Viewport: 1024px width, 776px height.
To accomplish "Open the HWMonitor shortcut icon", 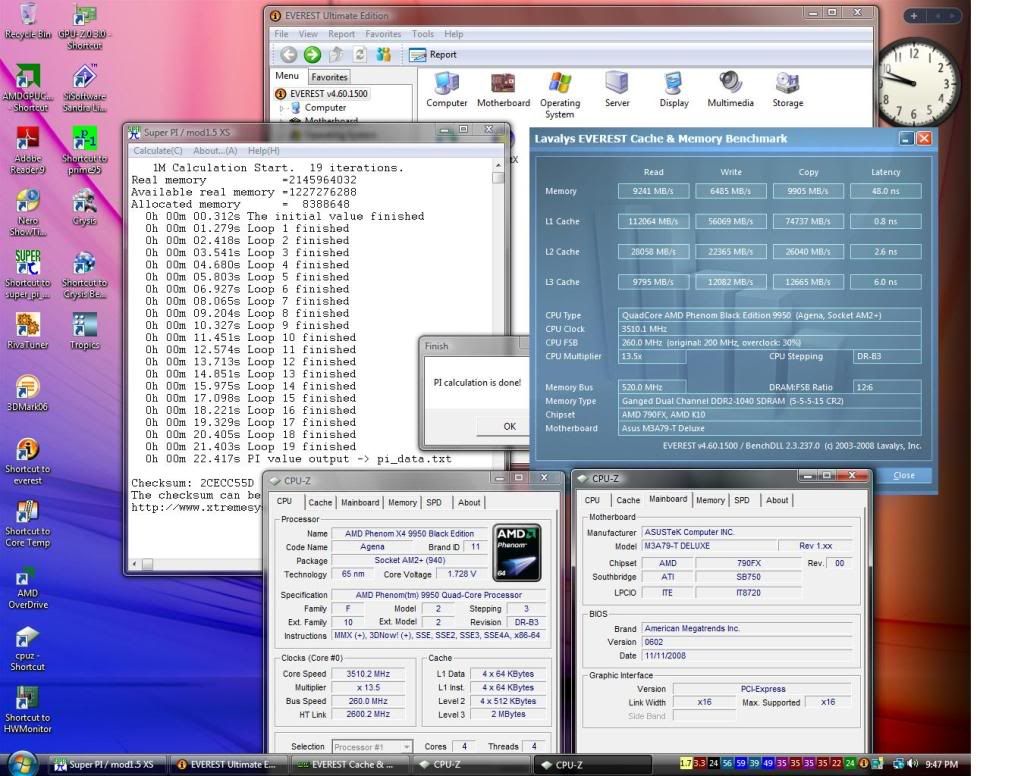I will click(27, 710).
